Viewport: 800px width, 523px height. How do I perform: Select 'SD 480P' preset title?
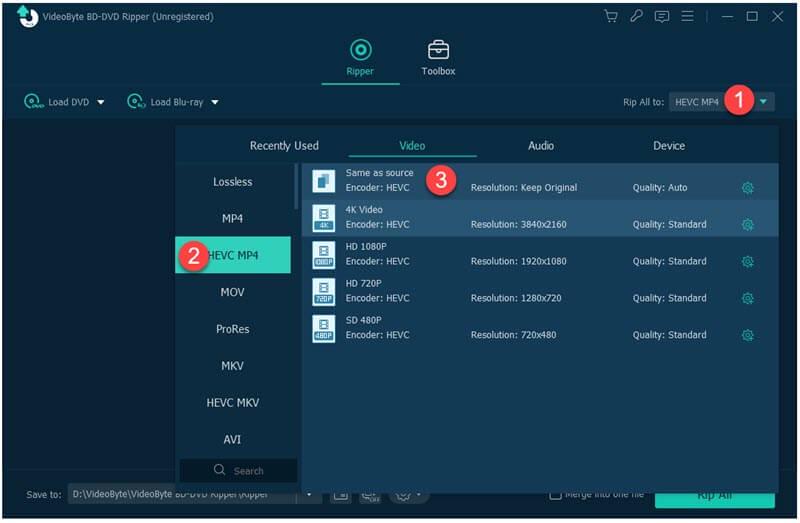click(x=363, y=320)
